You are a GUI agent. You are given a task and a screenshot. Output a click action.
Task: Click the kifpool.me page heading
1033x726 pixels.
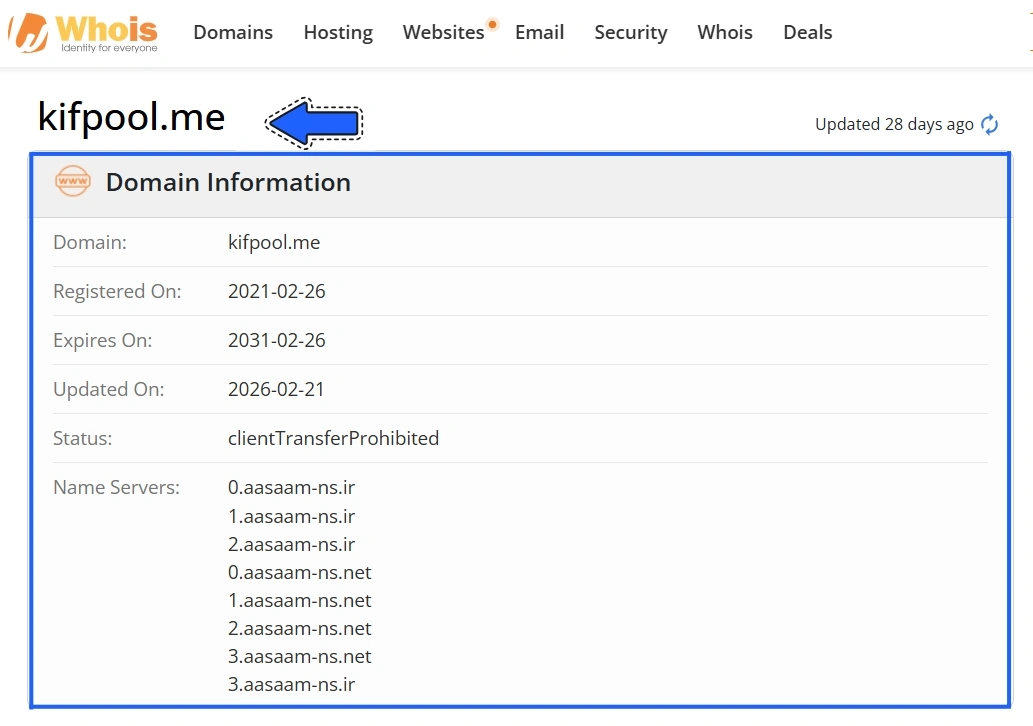tap(132, 117)
